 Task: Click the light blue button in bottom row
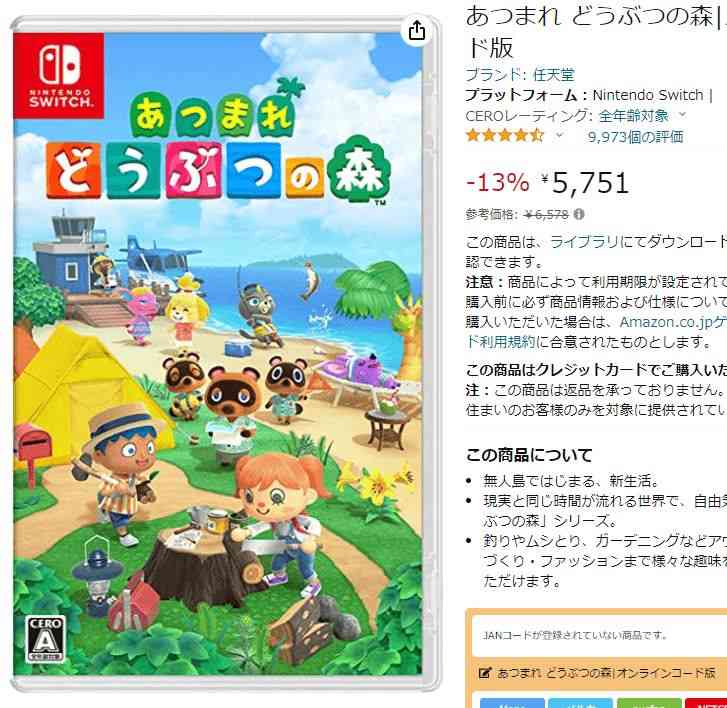tap(580, 703)
